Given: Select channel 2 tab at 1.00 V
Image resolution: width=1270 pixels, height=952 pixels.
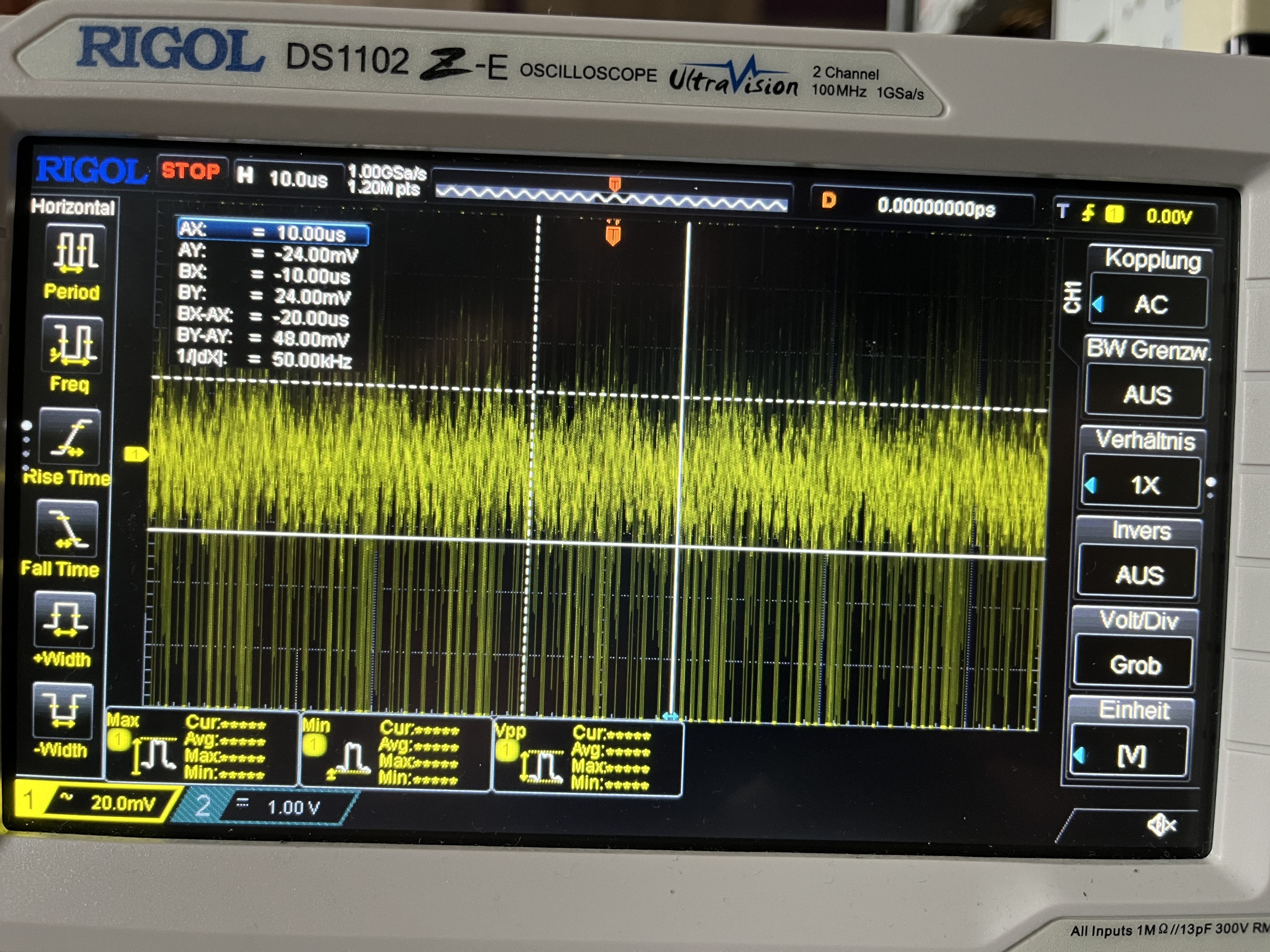Looking at the screenshot, I should click(x=270, y=807).
